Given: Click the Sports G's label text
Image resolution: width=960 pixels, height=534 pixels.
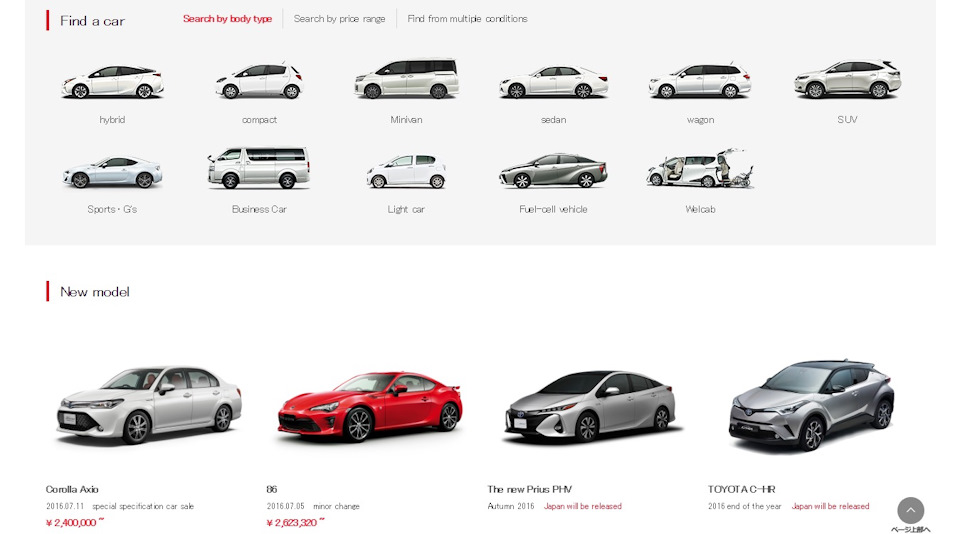Looking at the screenshot, I should (112, 209).
